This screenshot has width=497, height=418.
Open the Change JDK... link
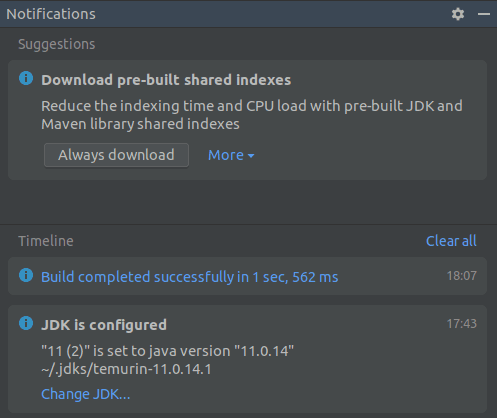click(x=86, y=394)
